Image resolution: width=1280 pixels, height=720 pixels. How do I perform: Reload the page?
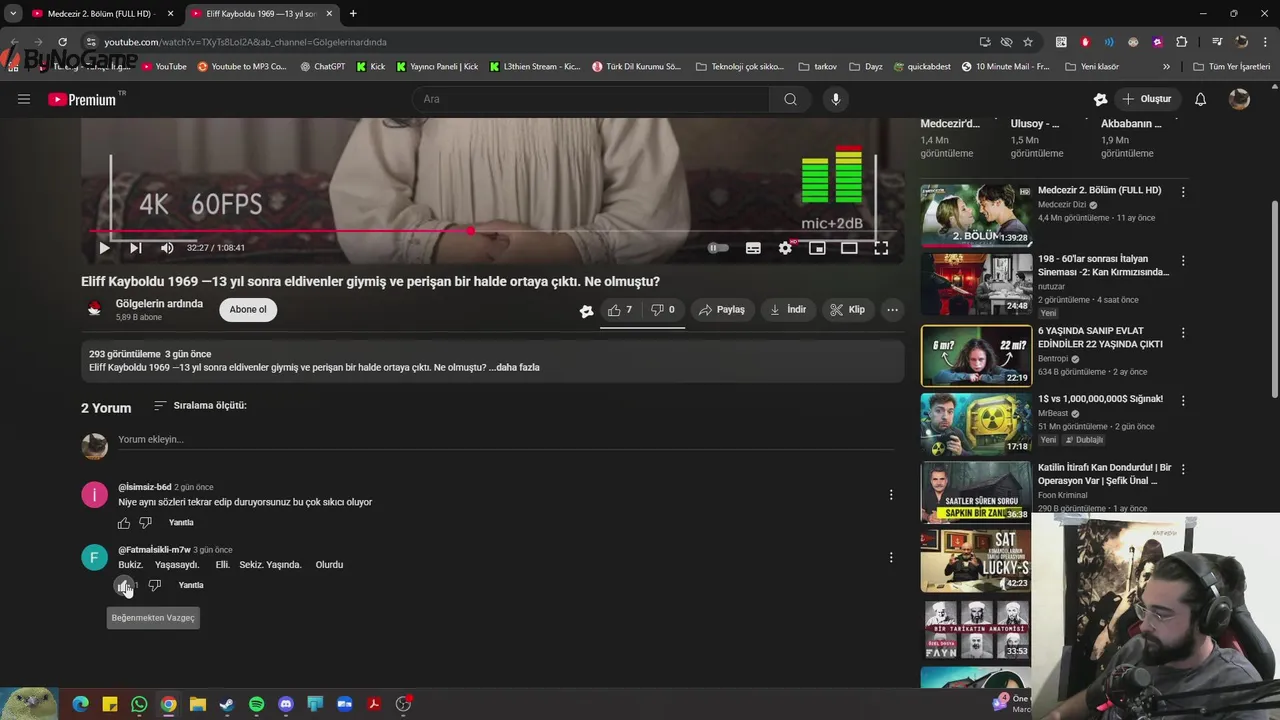(62, 42)
